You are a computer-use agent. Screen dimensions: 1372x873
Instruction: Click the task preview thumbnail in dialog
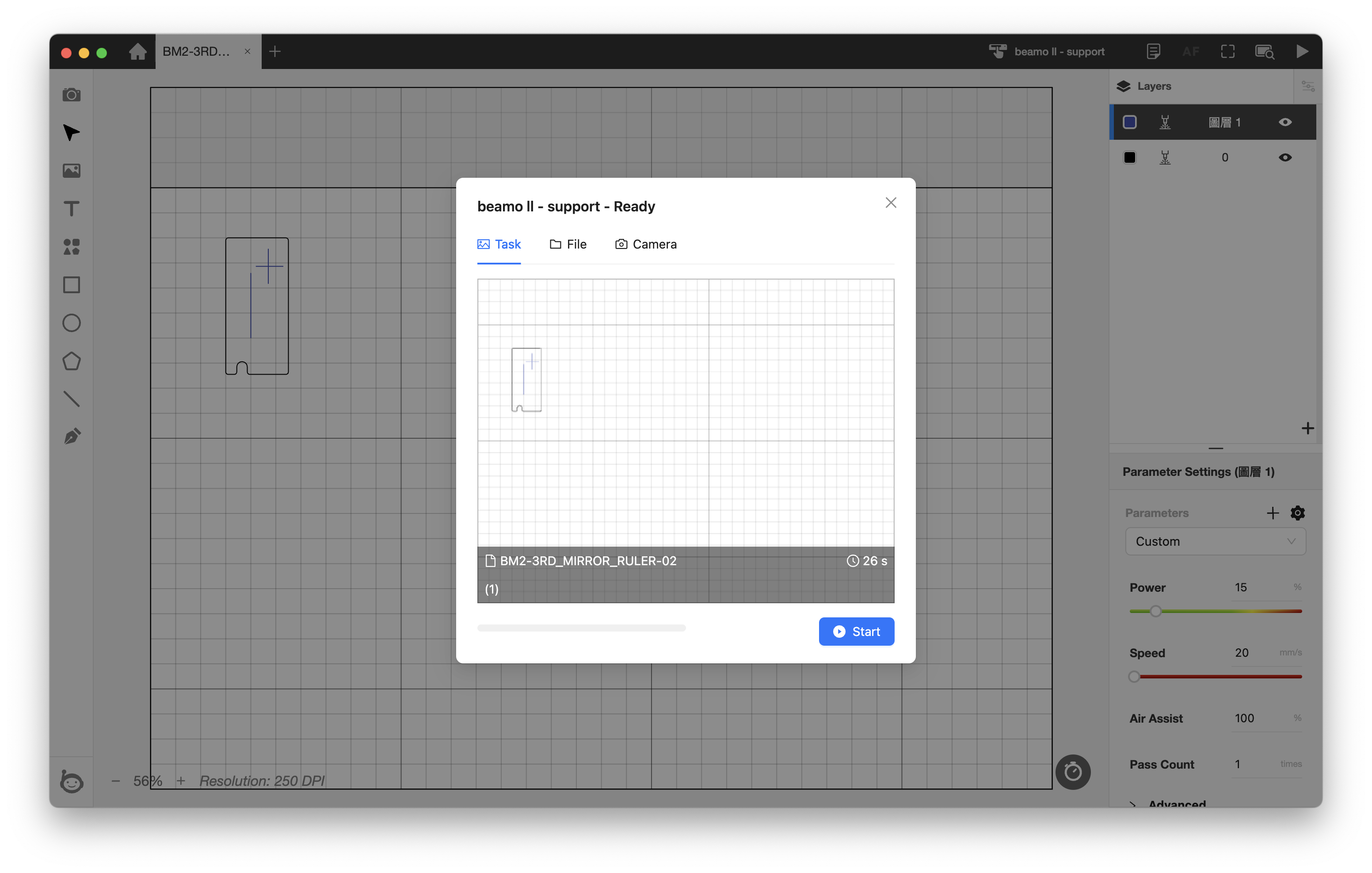click(x=686, y=440)
